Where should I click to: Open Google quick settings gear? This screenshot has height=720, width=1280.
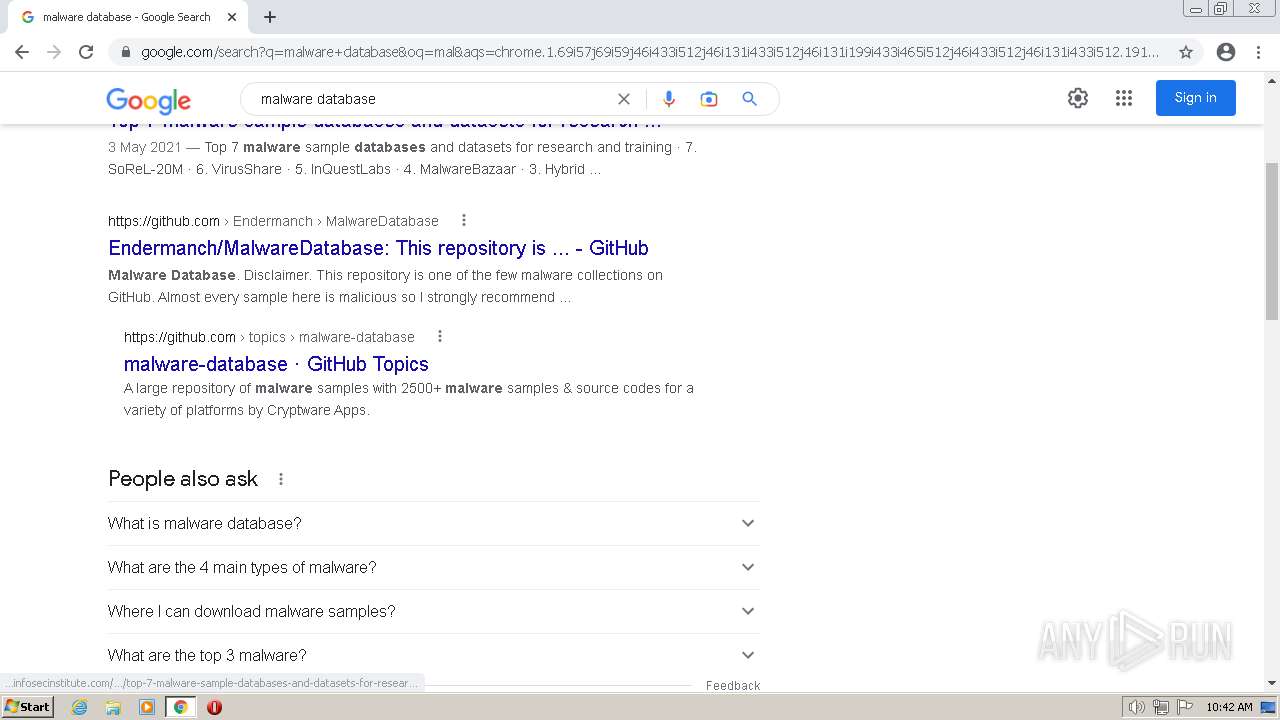click(1077, 98)
